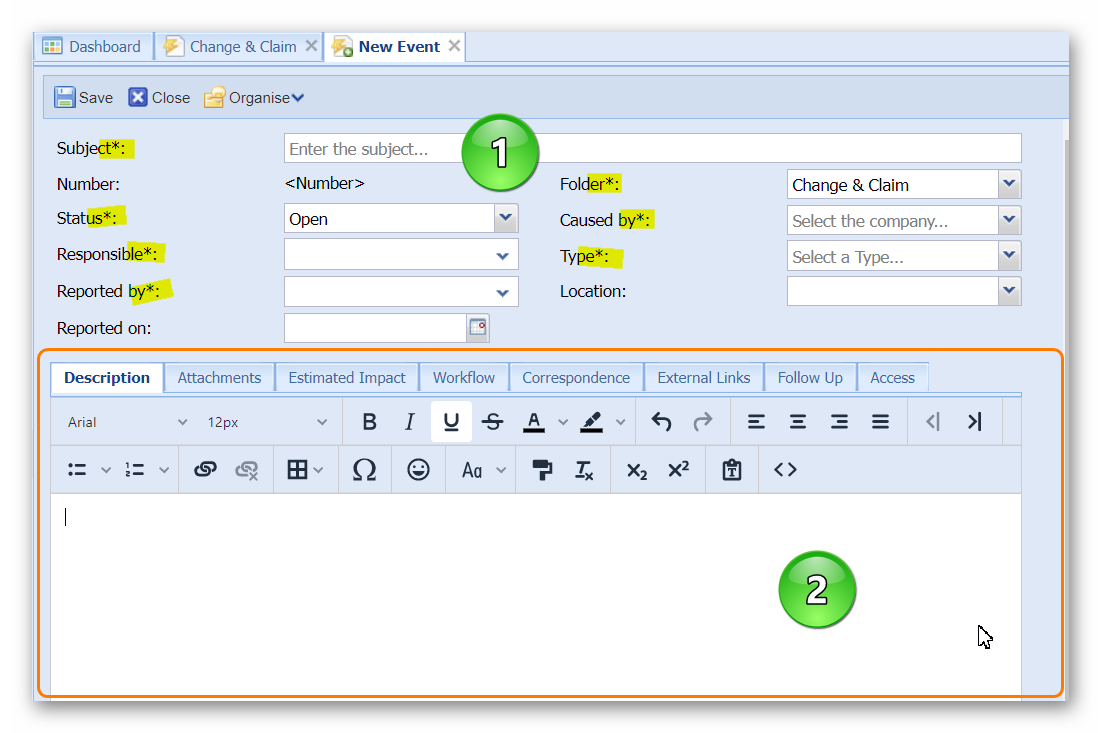
Task: Open the Organise menu button
Action: pos(255,97)
